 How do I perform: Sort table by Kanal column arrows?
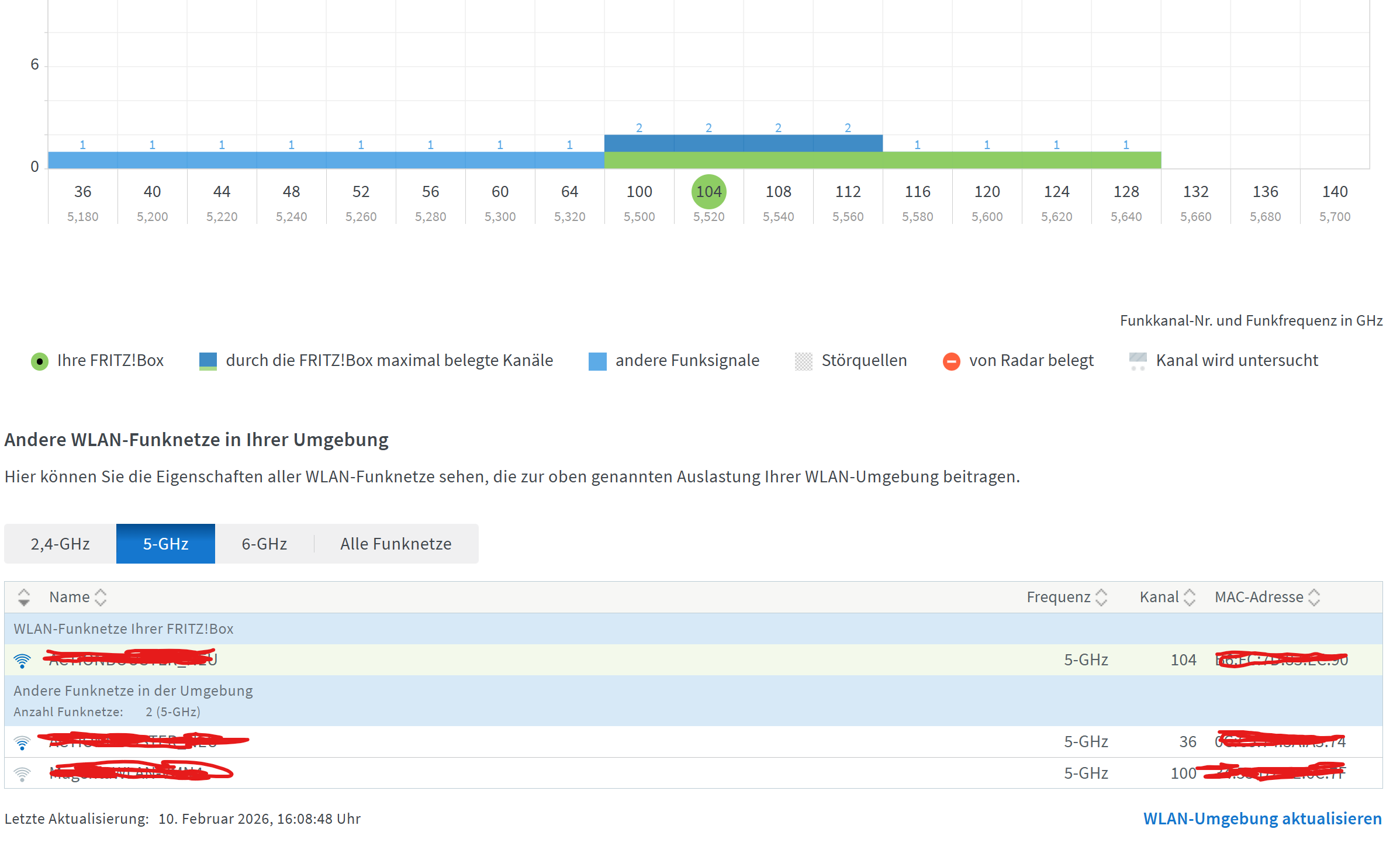tap(1189, 597)
